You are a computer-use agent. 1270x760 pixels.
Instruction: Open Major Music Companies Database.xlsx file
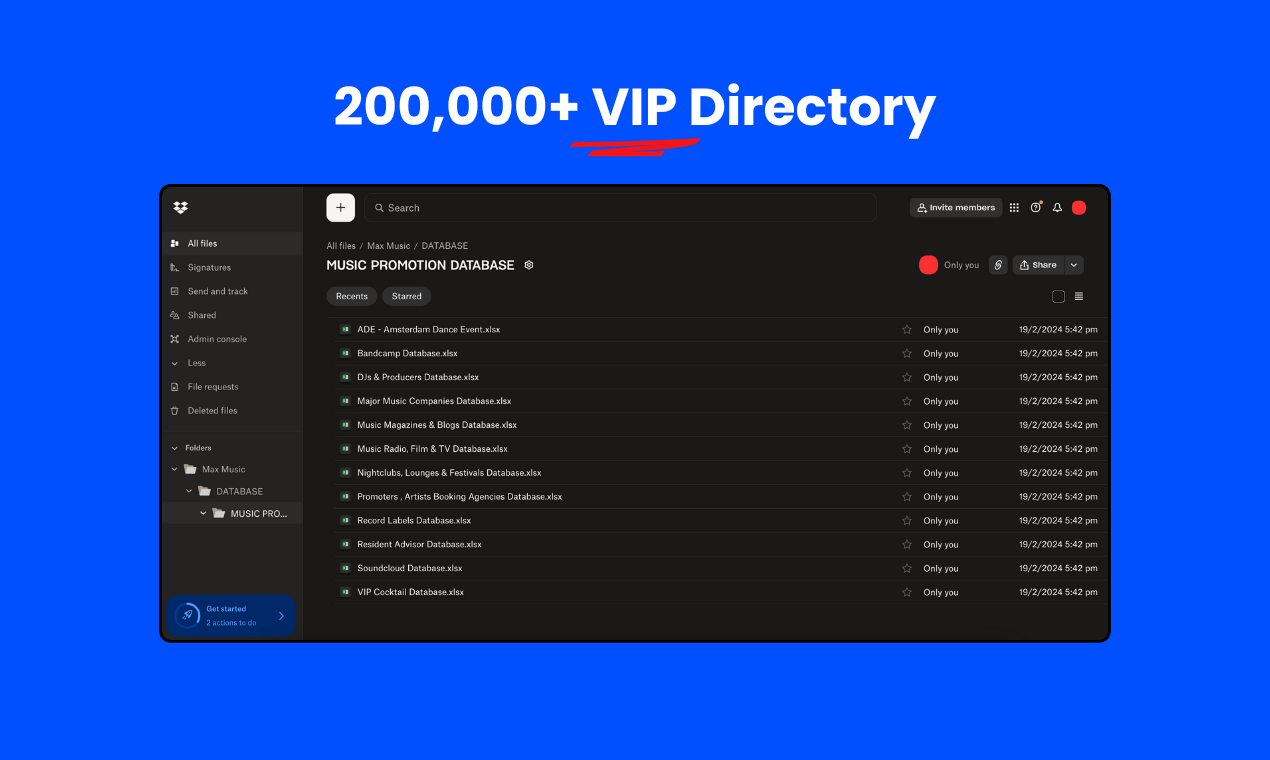(434, 401)
